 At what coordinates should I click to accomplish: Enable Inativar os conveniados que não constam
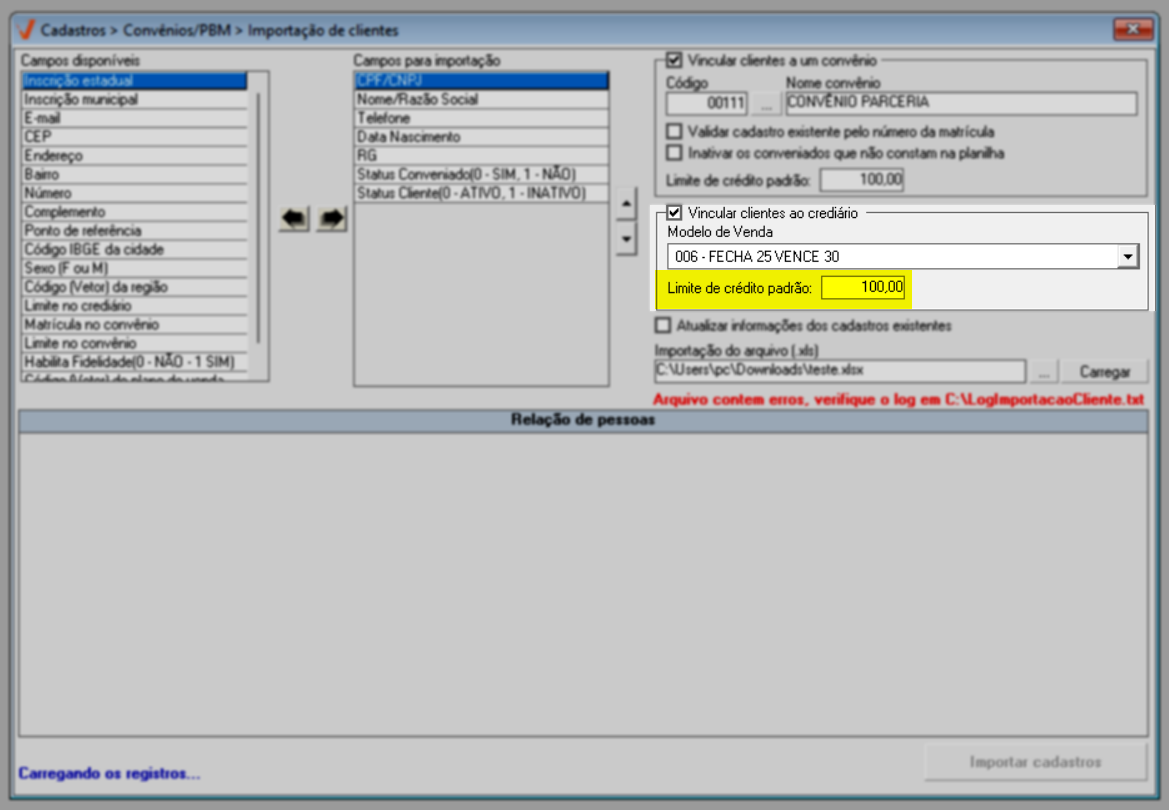click(x=674, y=153)
